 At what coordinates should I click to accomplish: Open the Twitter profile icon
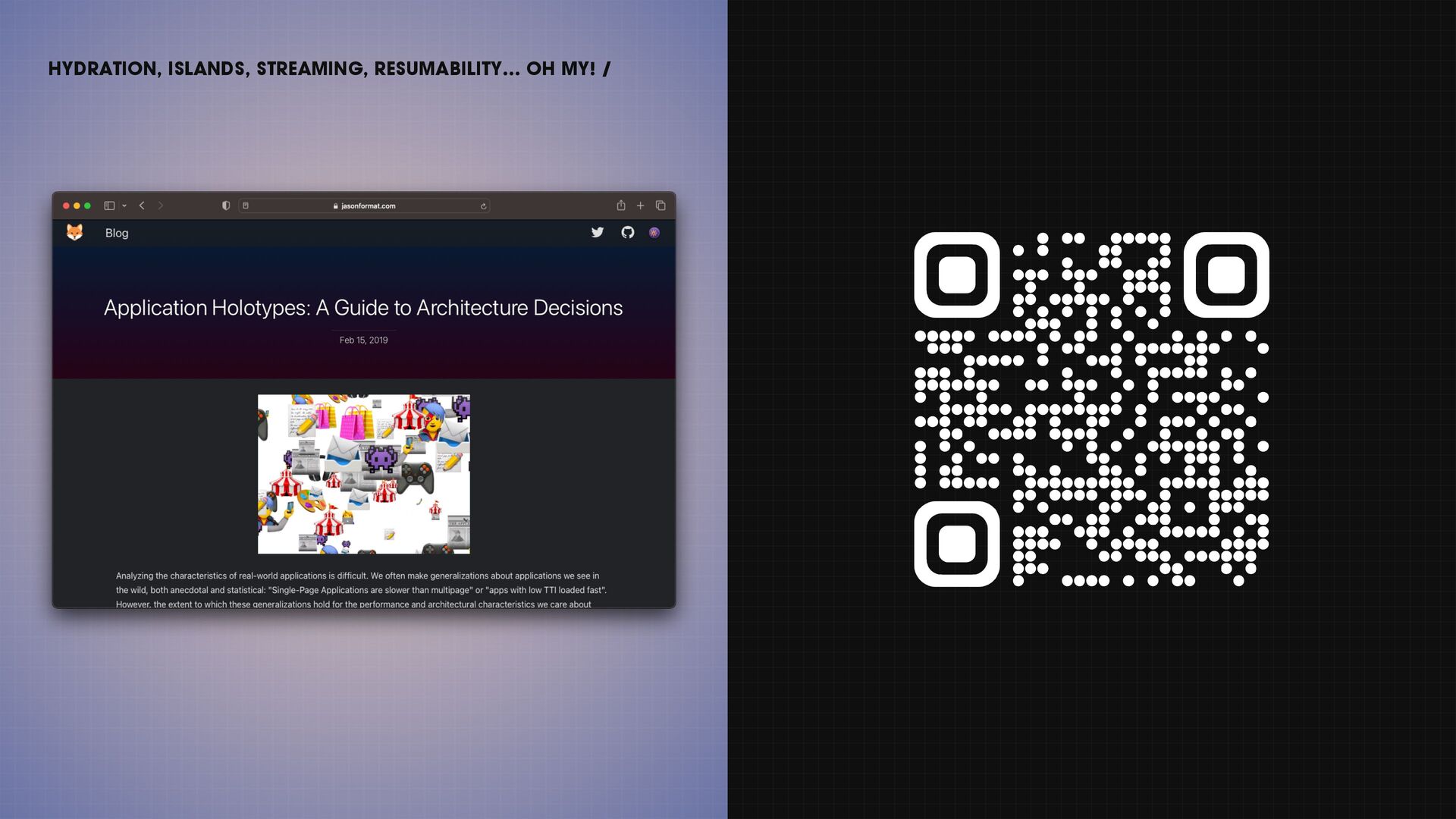(x=598, y=232)
